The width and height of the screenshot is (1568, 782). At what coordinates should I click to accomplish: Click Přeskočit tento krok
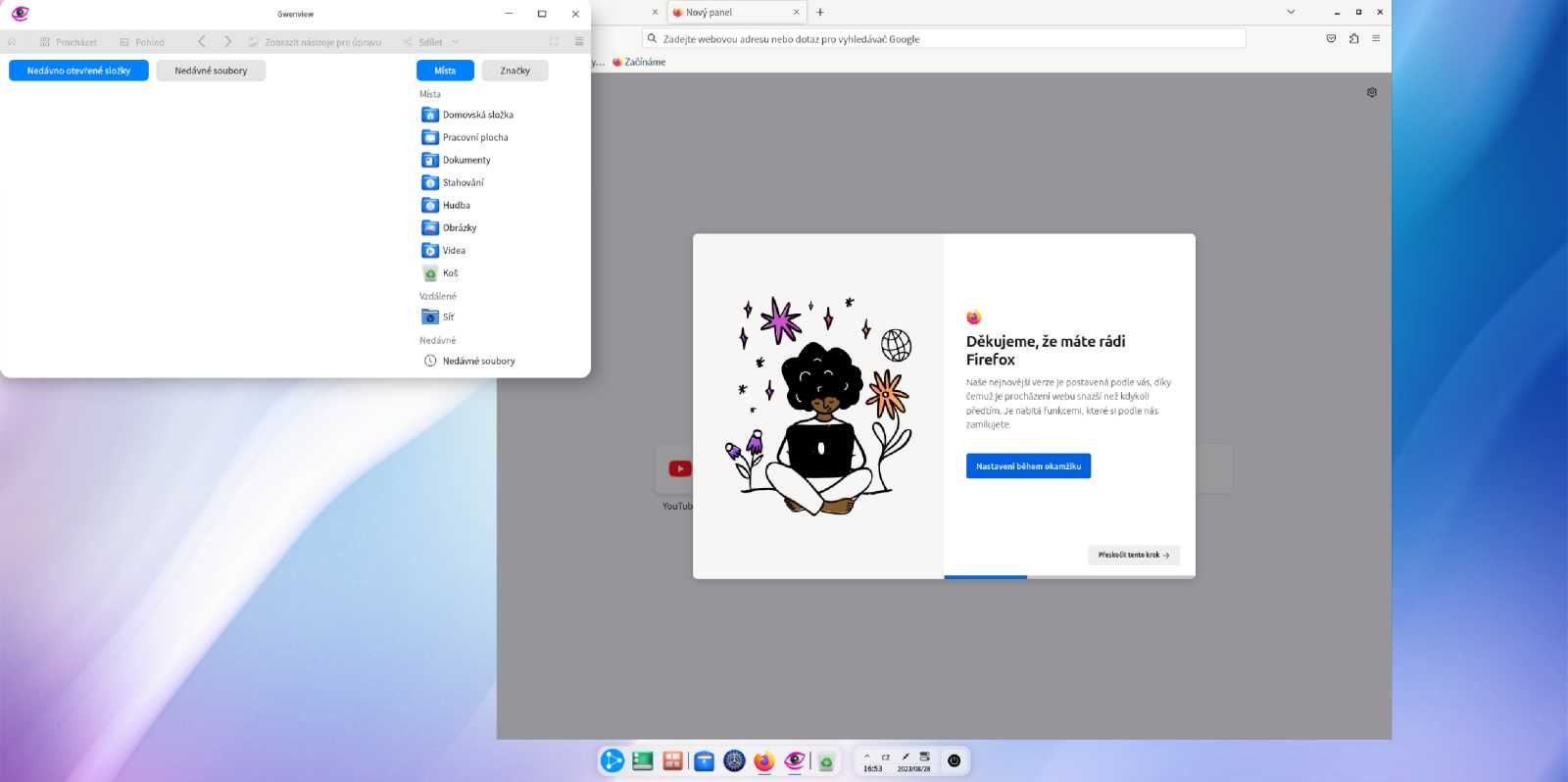1134,555
